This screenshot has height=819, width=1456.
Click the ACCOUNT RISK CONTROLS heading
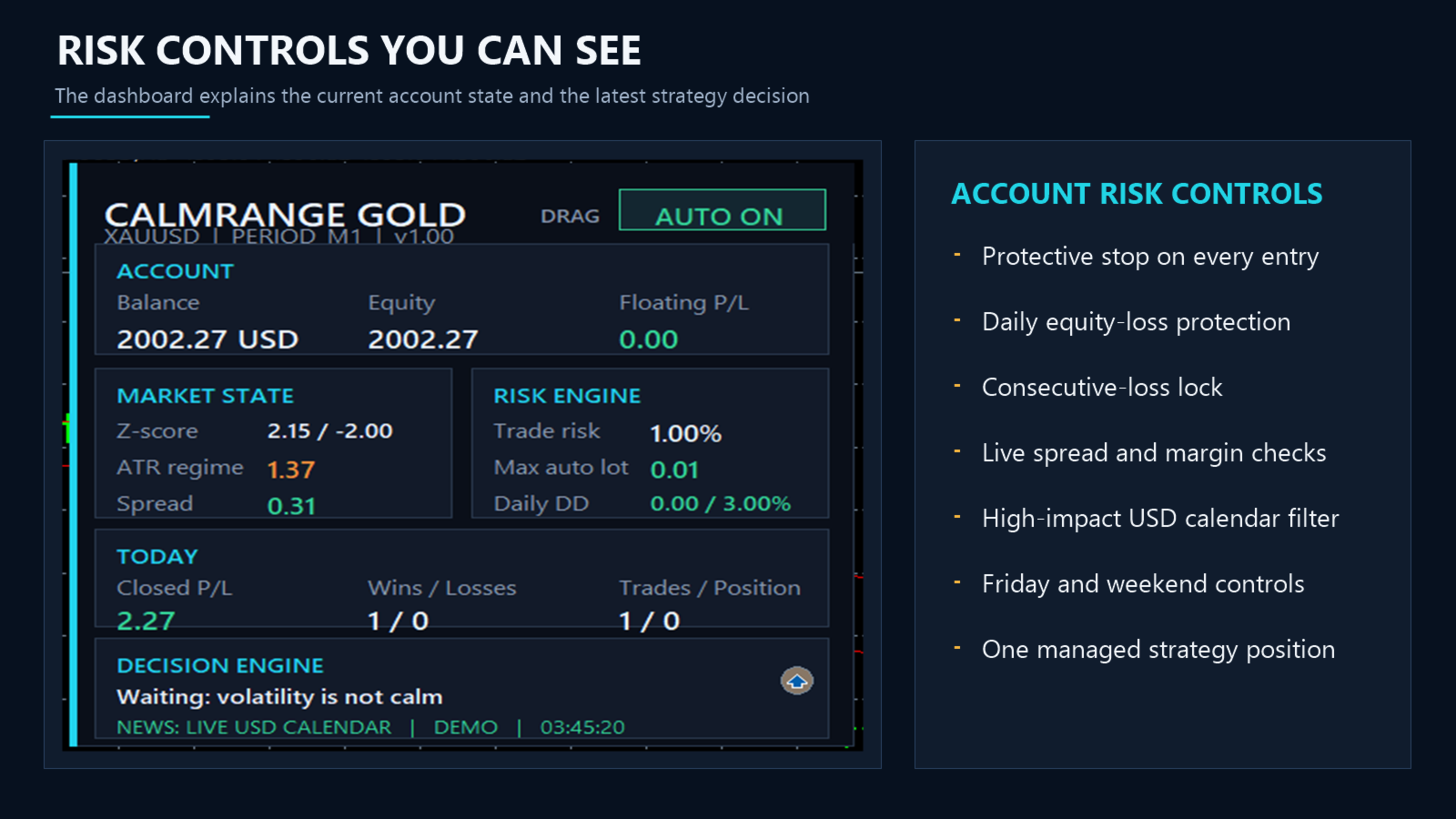click(x=1137, y=194)
